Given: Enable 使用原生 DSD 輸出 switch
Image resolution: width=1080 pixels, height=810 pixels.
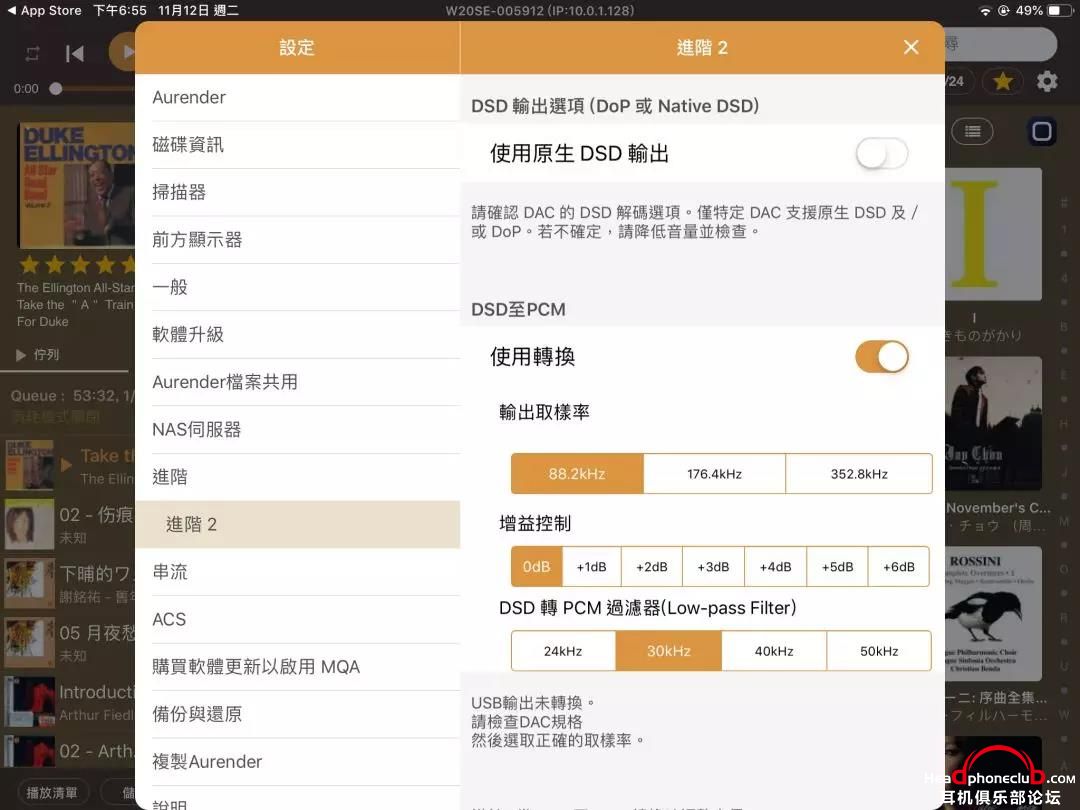Looking at the screenshot, I should coord(882,154).
